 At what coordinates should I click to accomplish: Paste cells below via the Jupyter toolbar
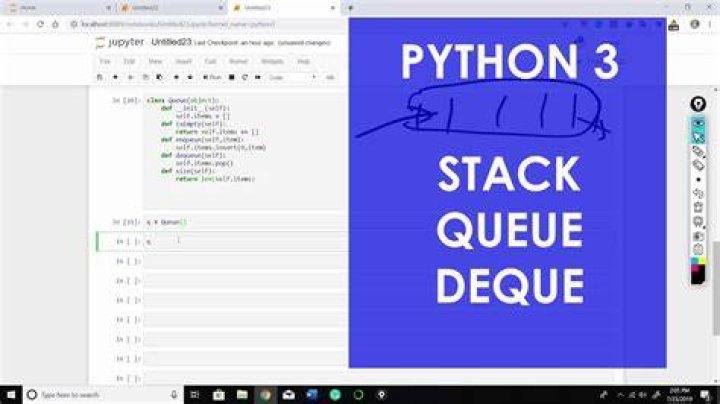click(x=159, y=77)
